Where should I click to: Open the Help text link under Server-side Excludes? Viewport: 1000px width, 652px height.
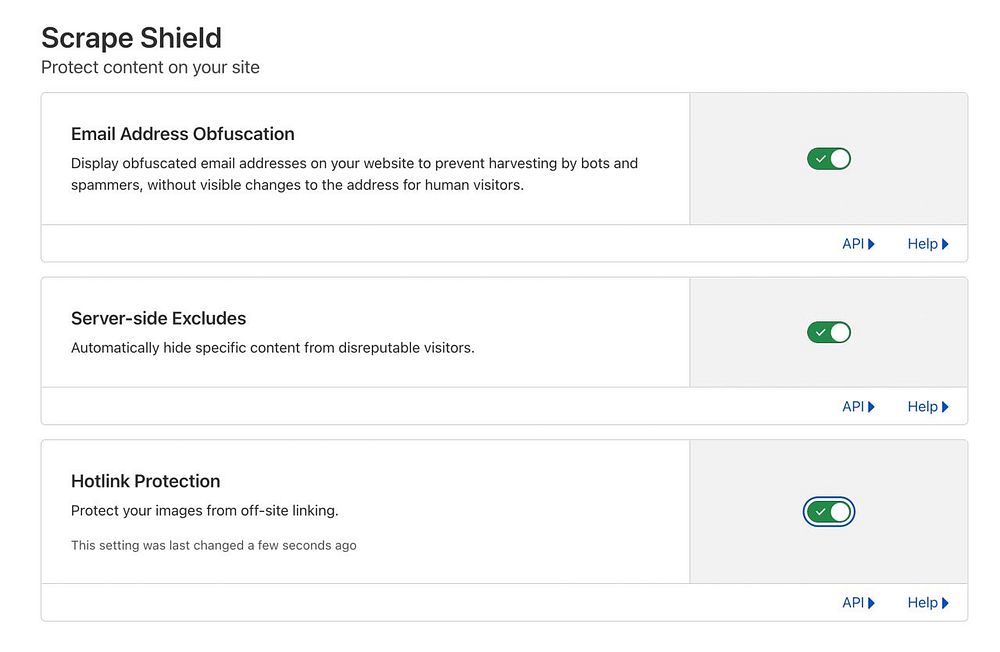tap(922, 407)
